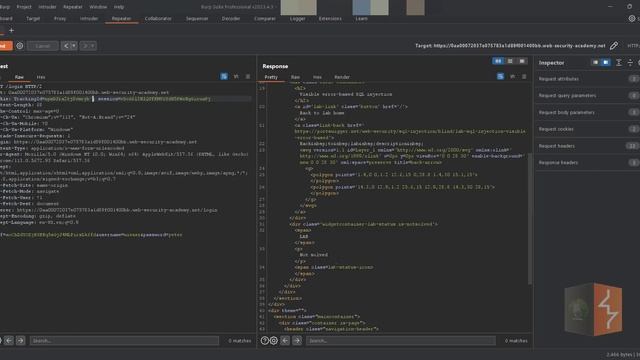Edit the target with the pencil icon

coord(613,46)
